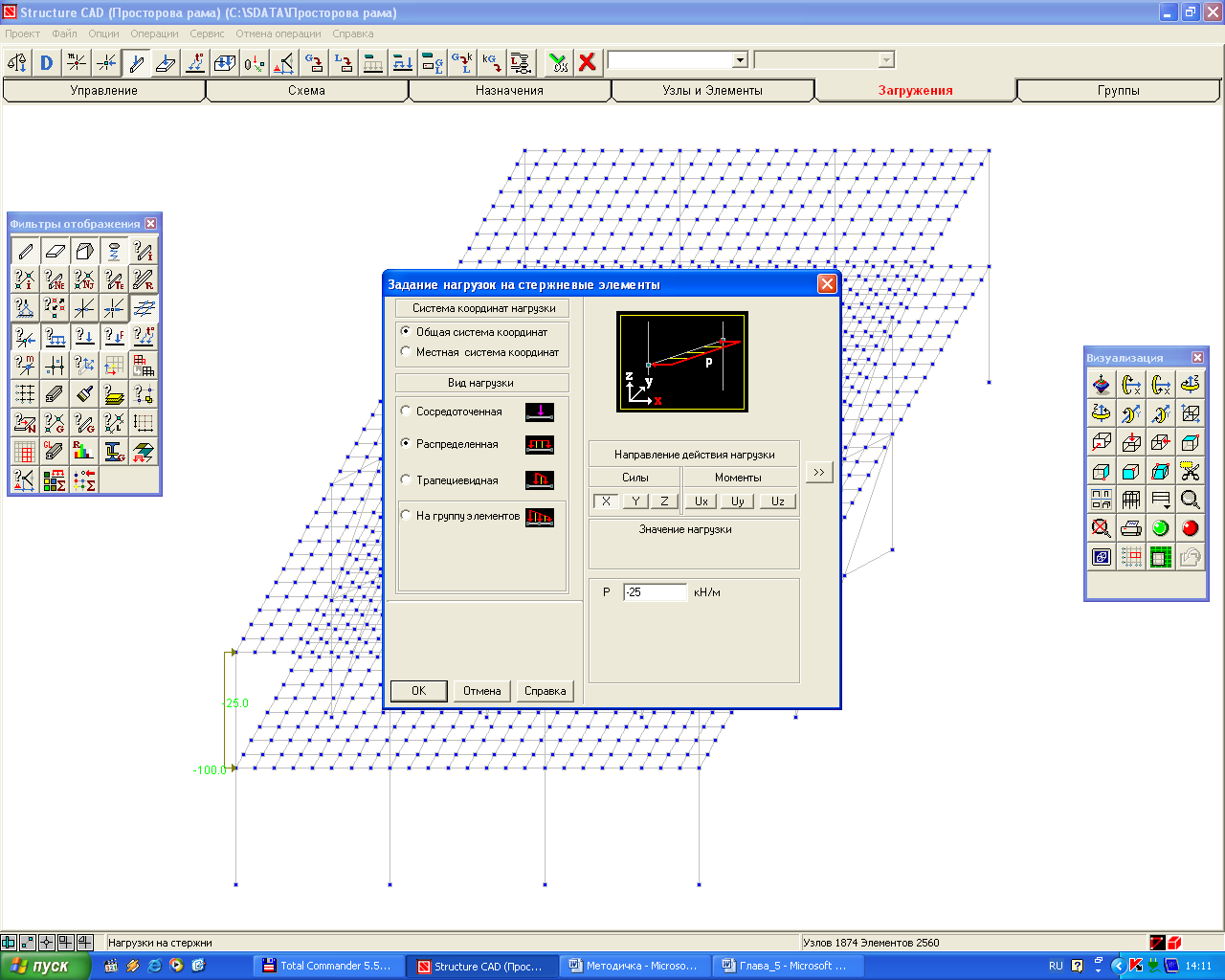
Task: Switch to the Узлы и Элементы tab
Action: coord(713,90)
